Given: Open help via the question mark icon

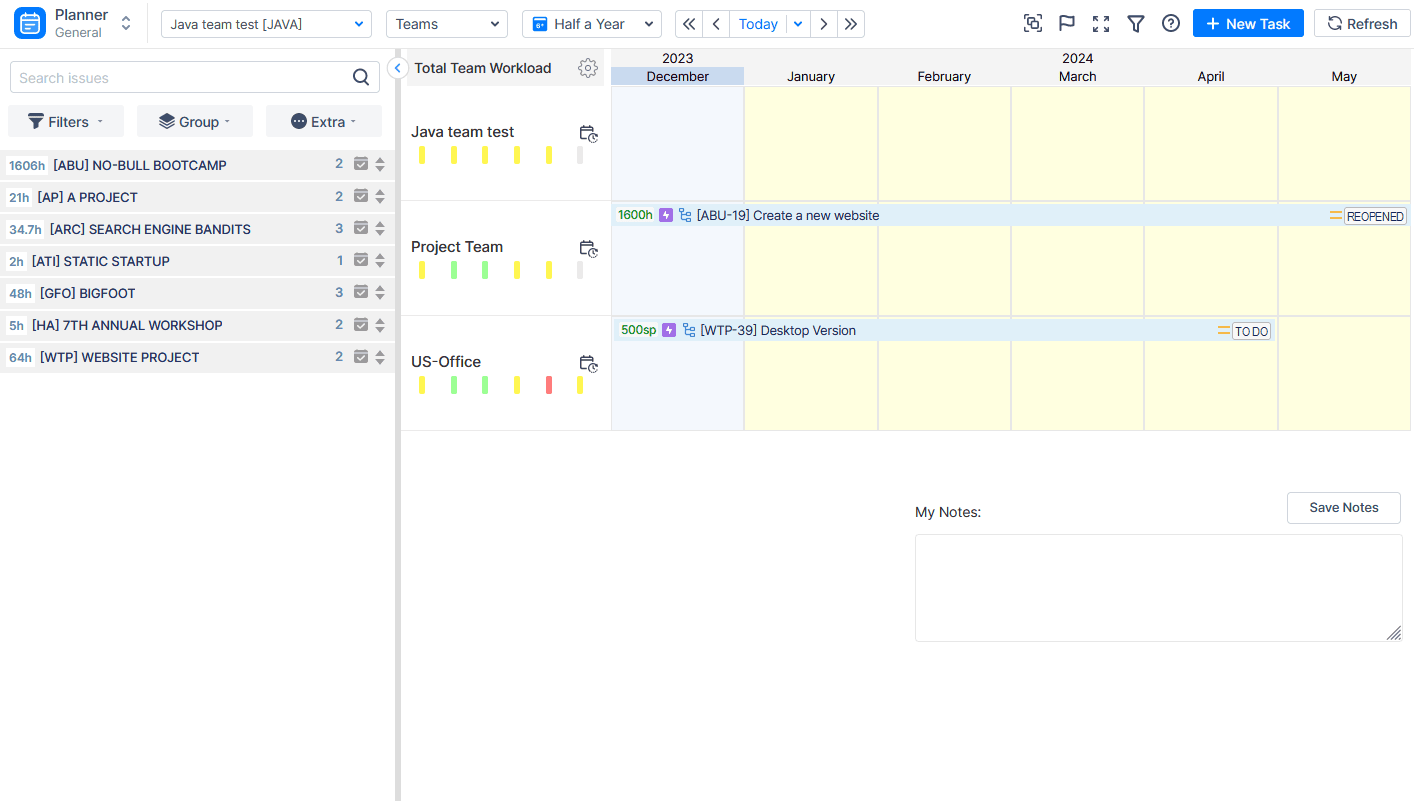Looking at the screenshot, I should 1171,22.
